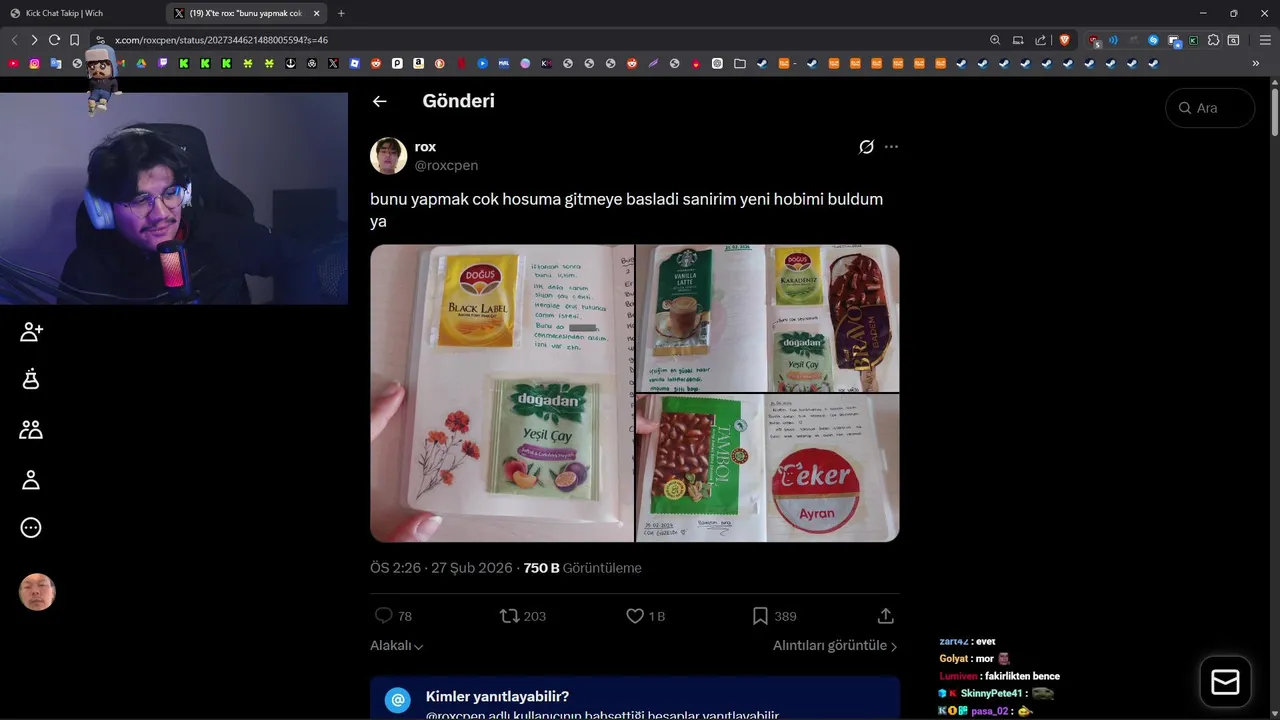This screenshot has height=720, width=1280.
Task: Open the @roxcpen handle link
Action: coord(446,165)
